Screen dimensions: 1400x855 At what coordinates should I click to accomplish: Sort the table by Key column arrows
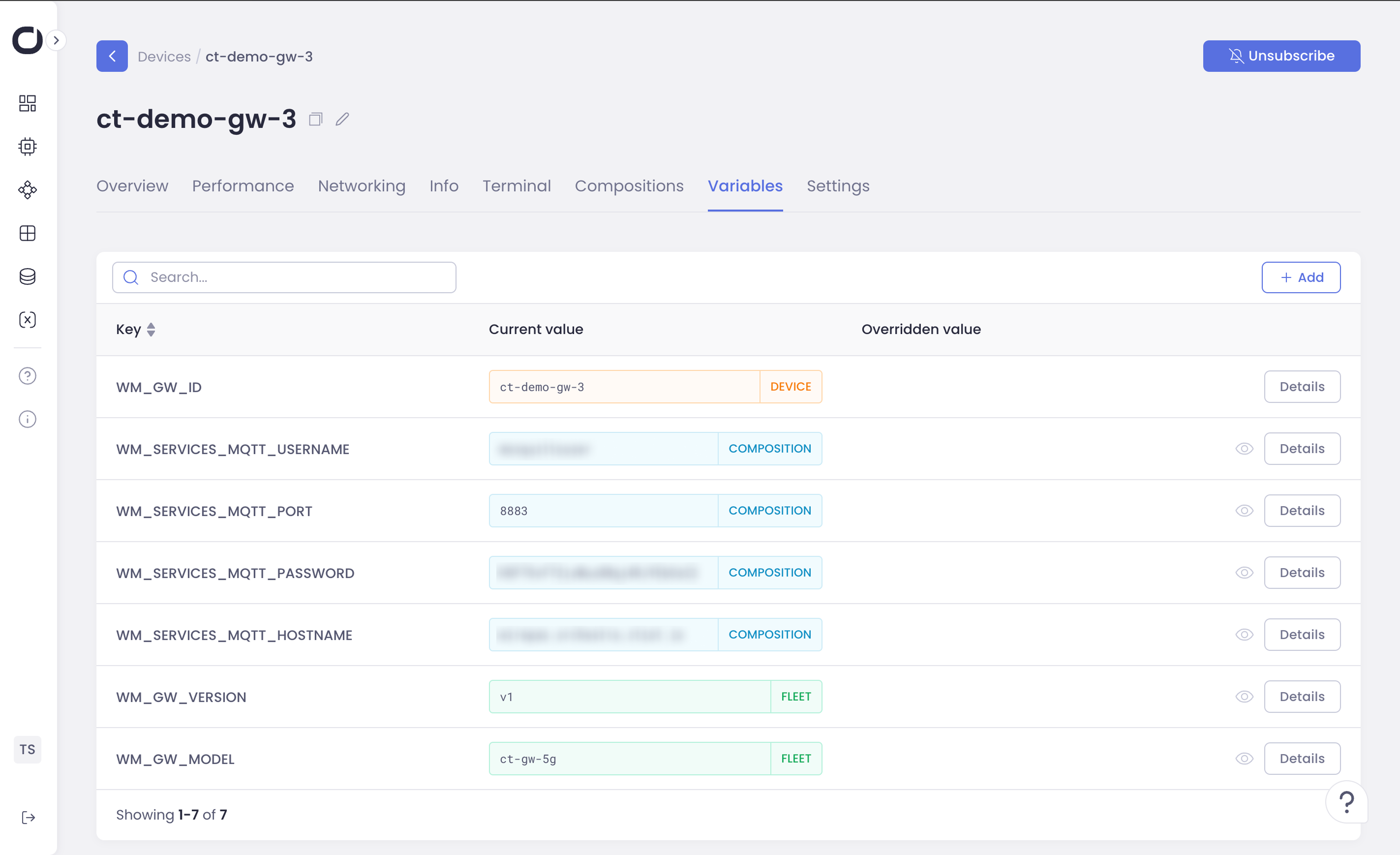point(151,330)
